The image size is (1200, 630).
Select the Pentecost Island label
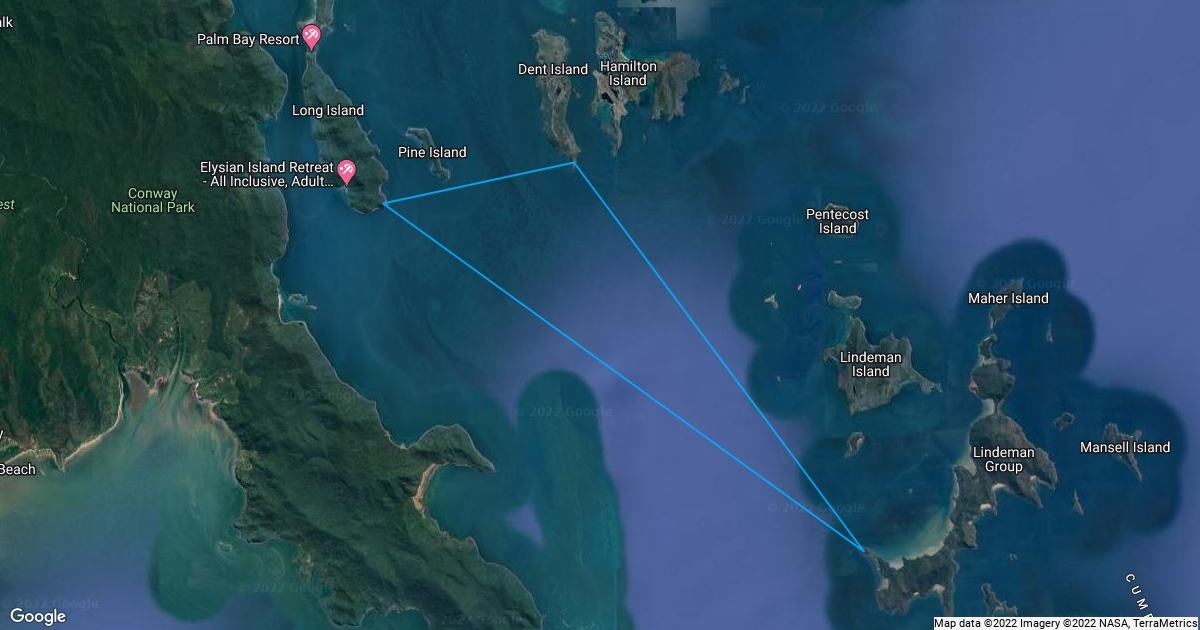click(x=837, y=221)
